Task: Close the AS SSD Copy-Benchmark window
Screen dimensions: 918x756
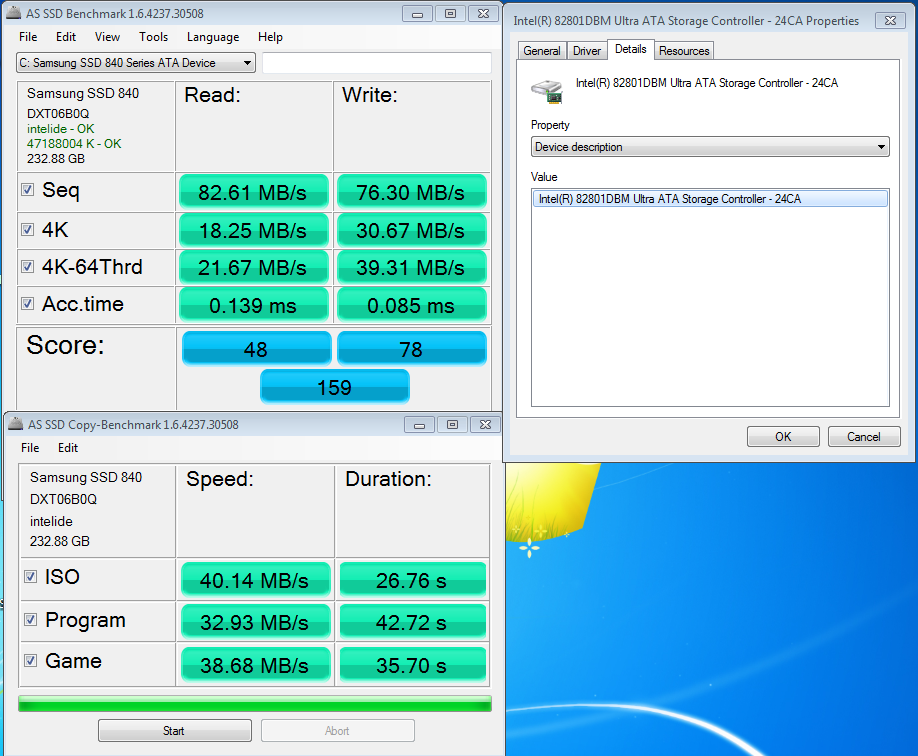Action: (x=484, y=425)
